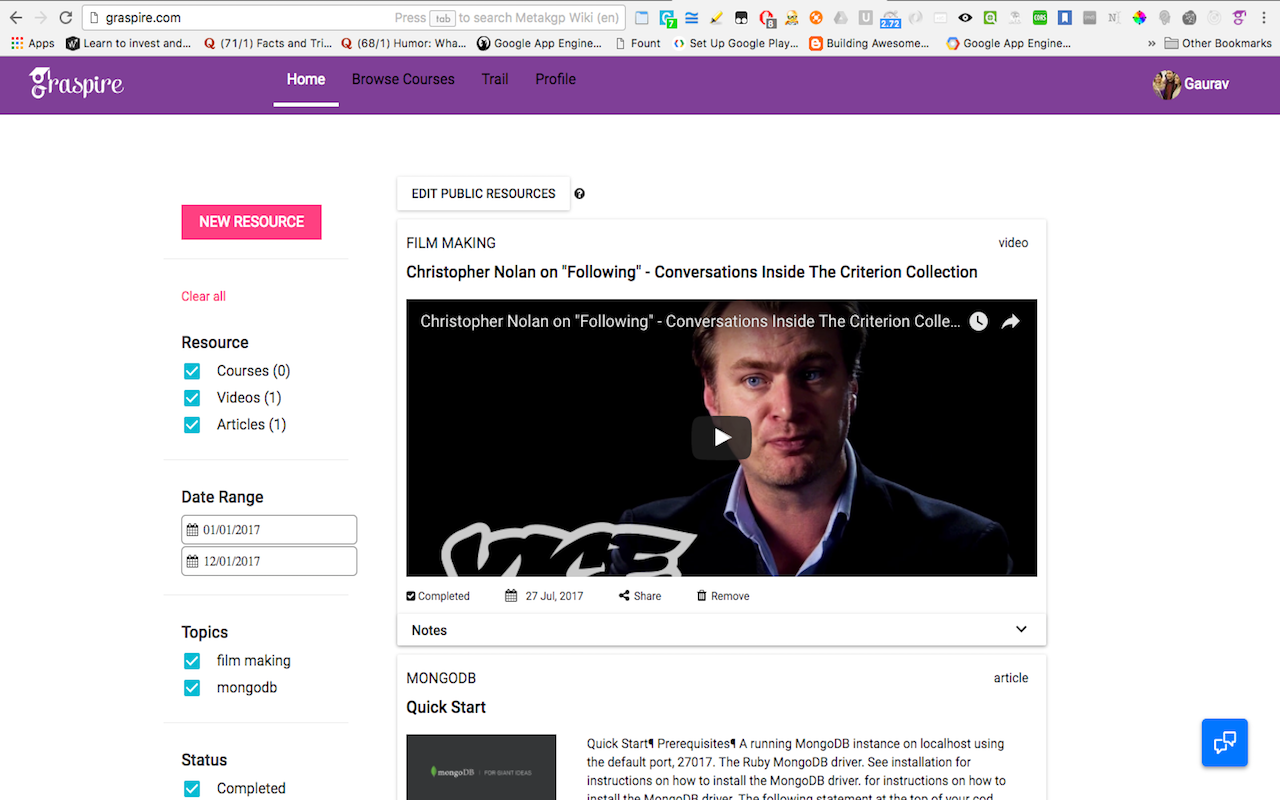This screenshot has width=1280, height=800.
Task: Show hidden bookmarks with the double chevron
Action: [x=1152, y=43]
